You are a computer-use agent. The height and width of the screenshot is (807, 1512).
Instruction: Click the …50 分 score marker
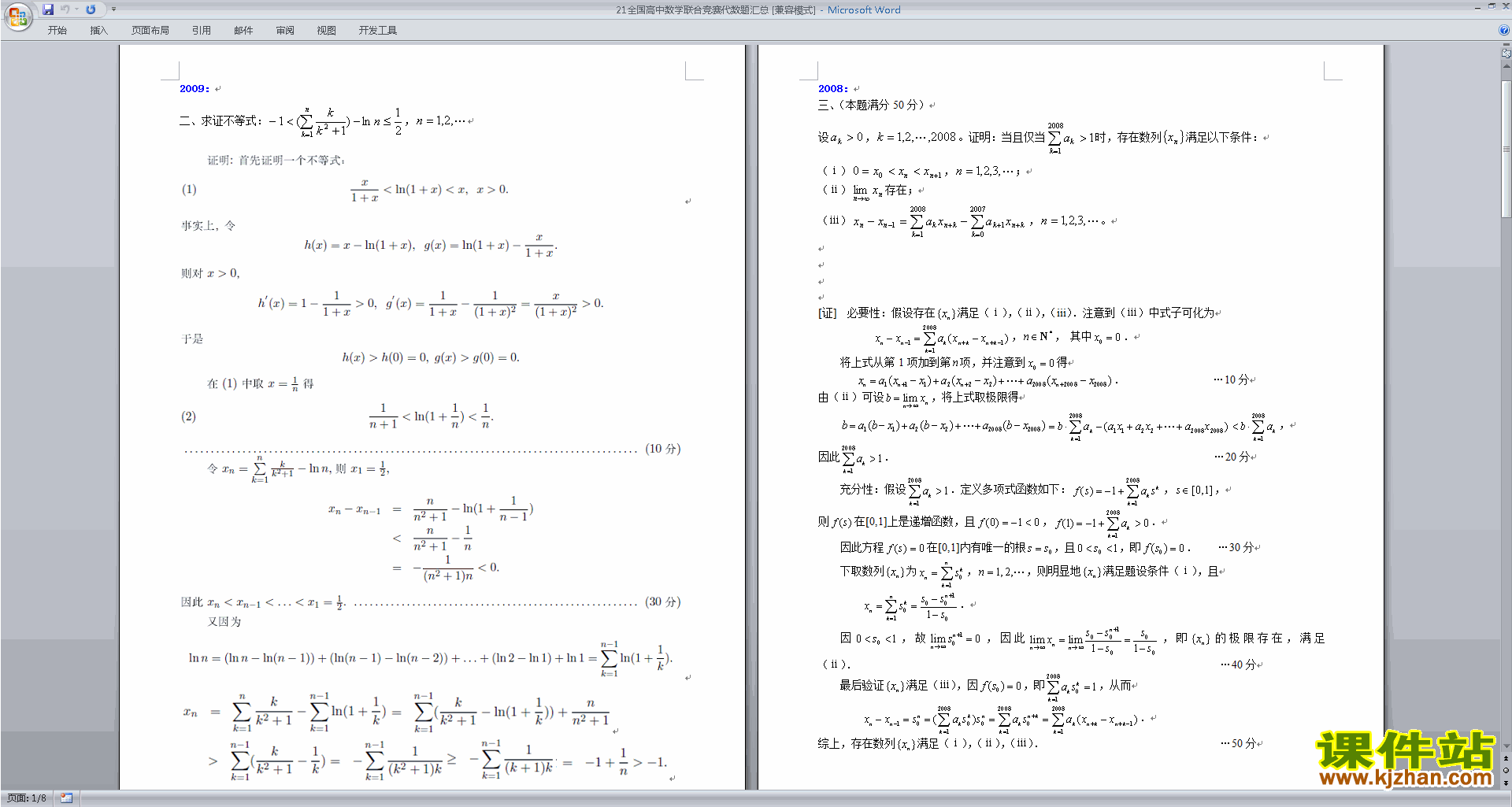click(1238, 743)
